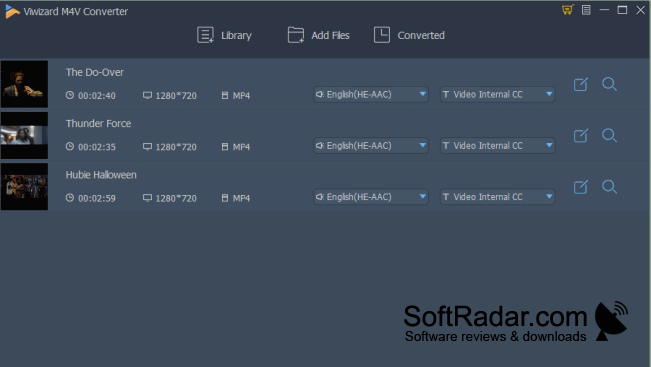
Task: Select the Thunder Force video thumbnail
Action: [24, 135]
